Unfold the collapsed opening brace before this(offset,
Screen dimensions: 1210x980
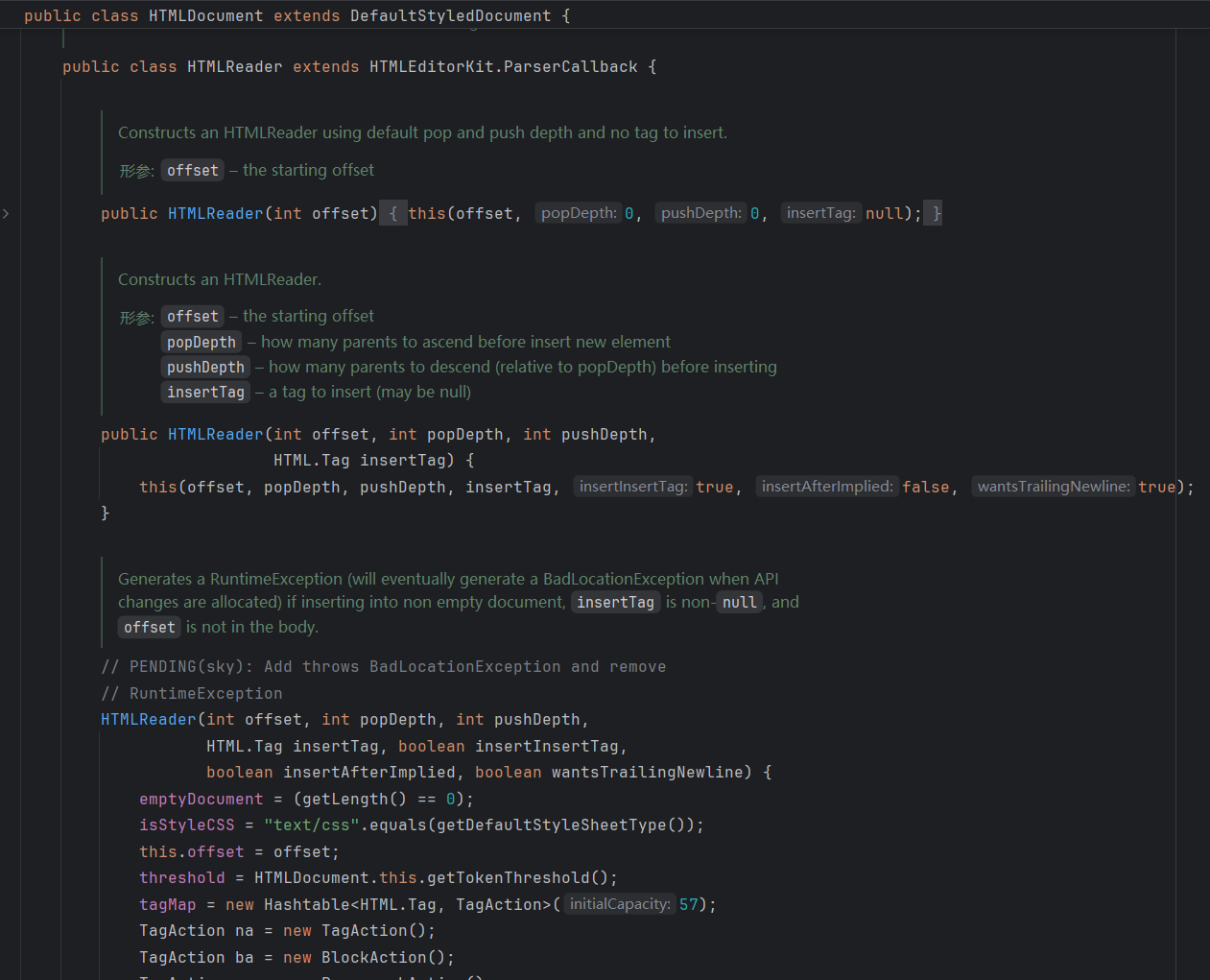pos(393,213)
